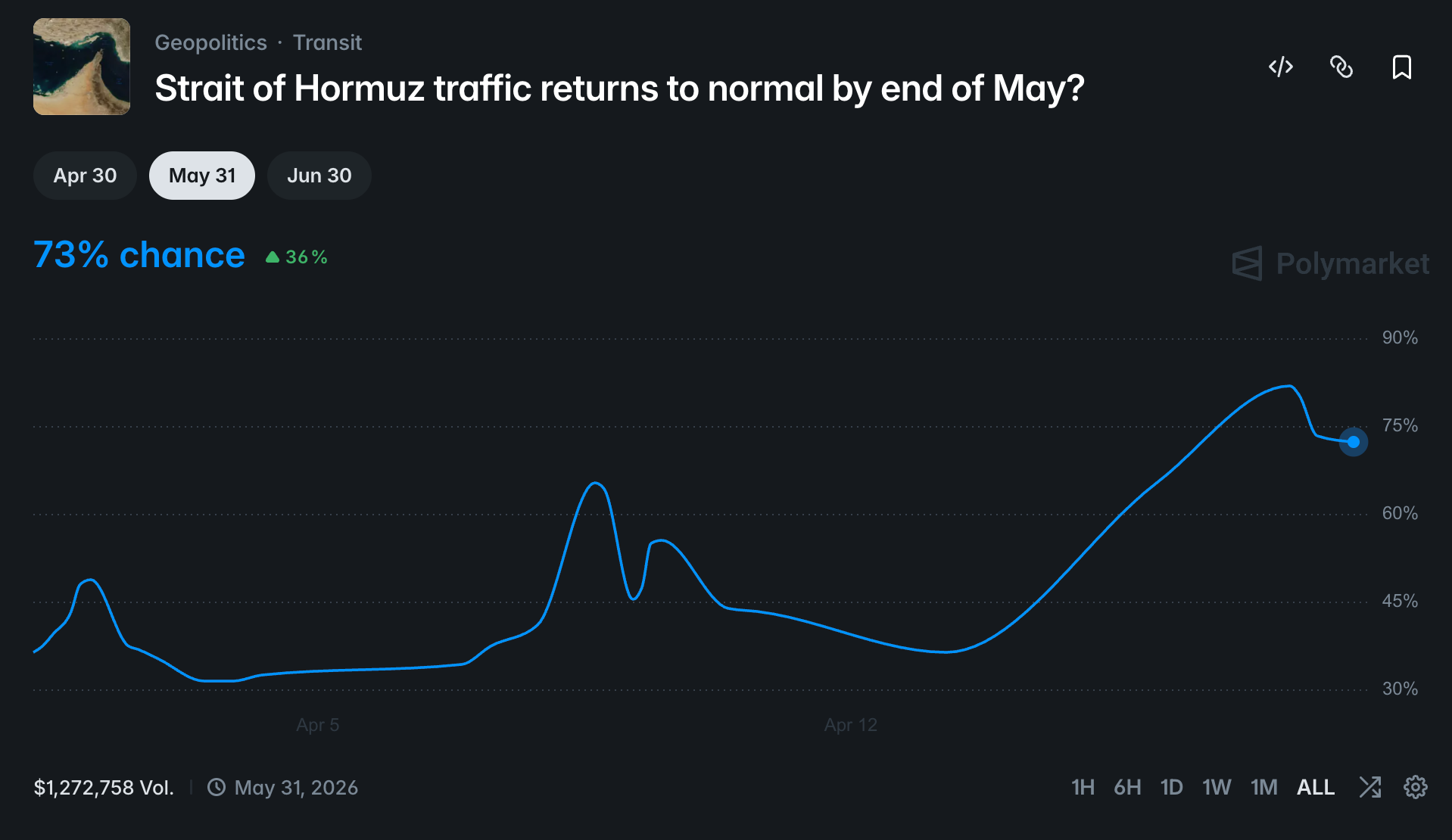Click the Strait of Hormuz map thumbnail
Image resolution: width=1452 pixels, height=840 pixels.
tap(82, 67)
